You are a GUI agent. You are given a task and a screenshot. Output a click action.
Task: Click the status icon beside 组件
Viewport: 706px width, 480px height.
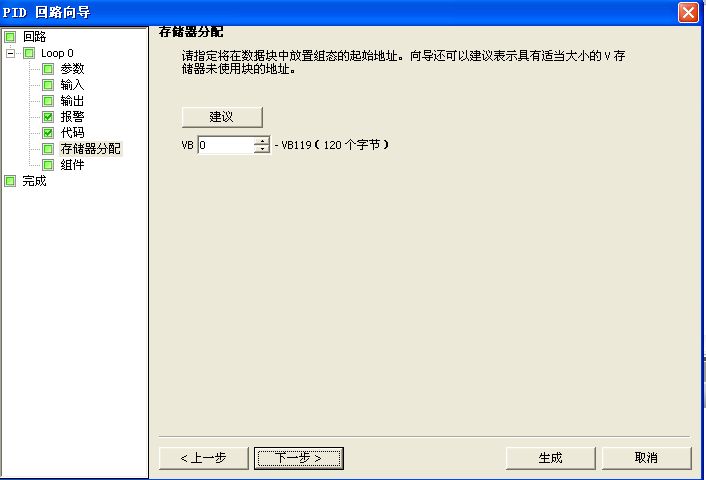click(48, 165)
